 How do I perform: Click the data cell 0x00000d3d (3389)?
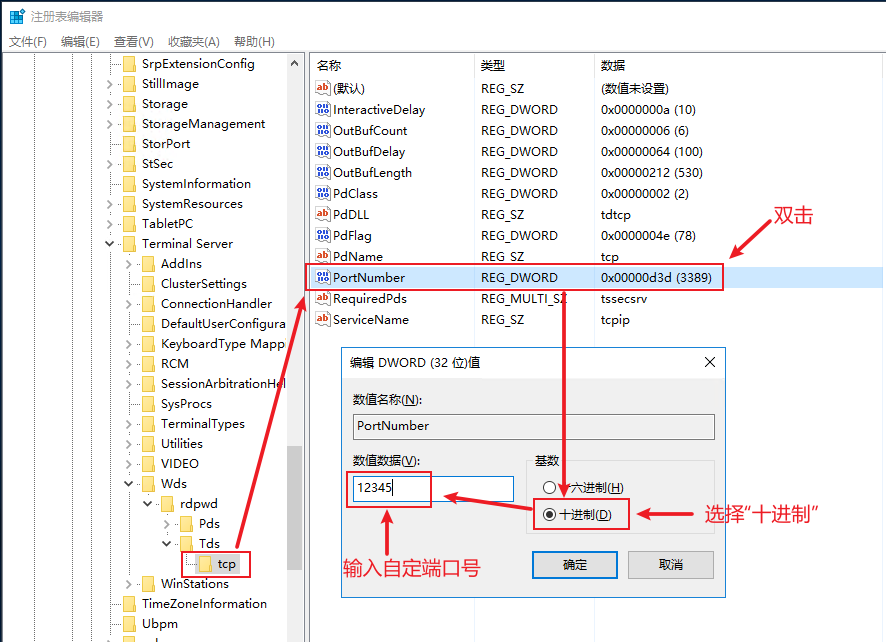coord(656,277)
